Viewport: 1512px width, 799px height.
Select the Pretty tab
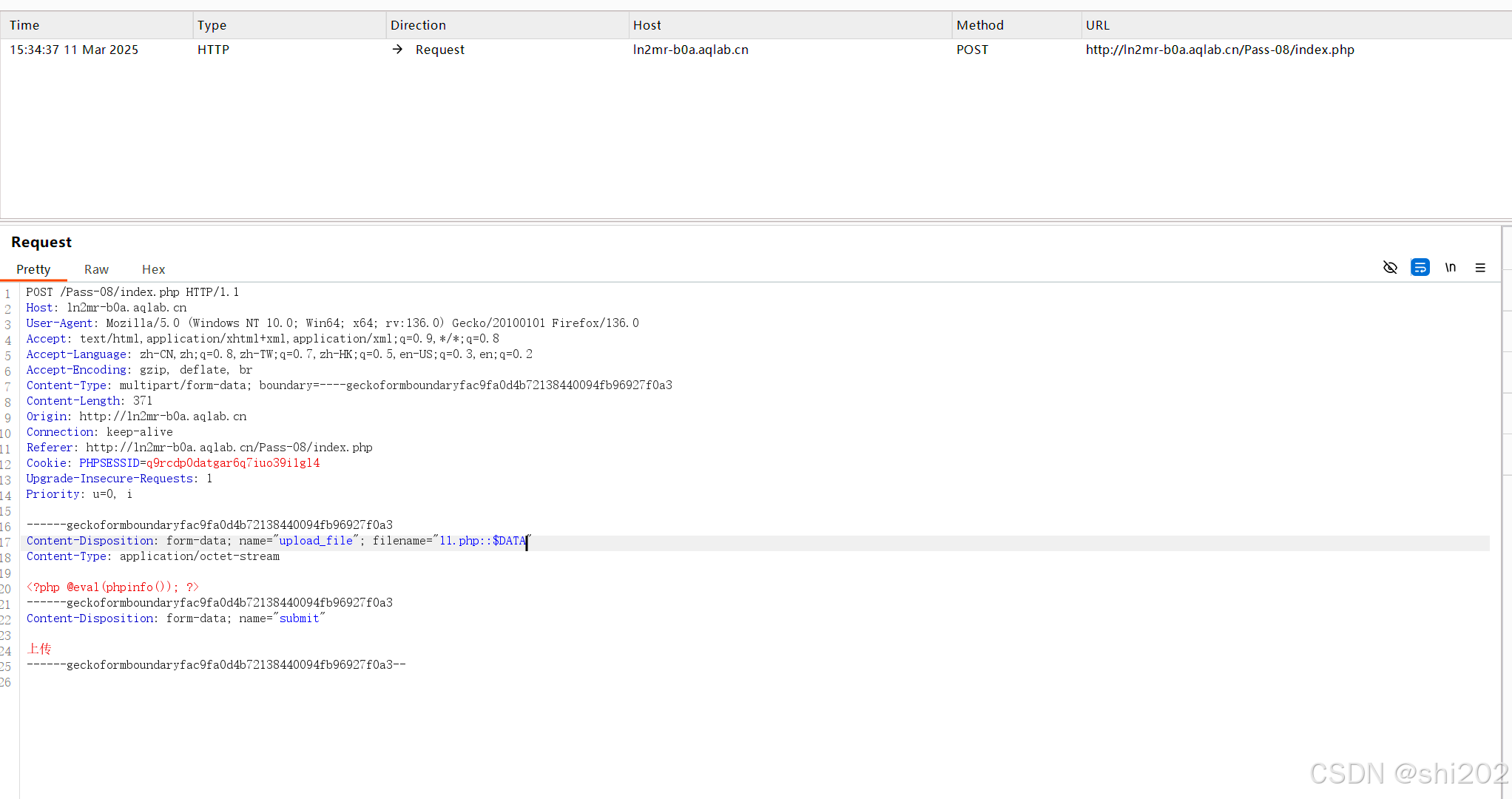(x=33, y=269)
